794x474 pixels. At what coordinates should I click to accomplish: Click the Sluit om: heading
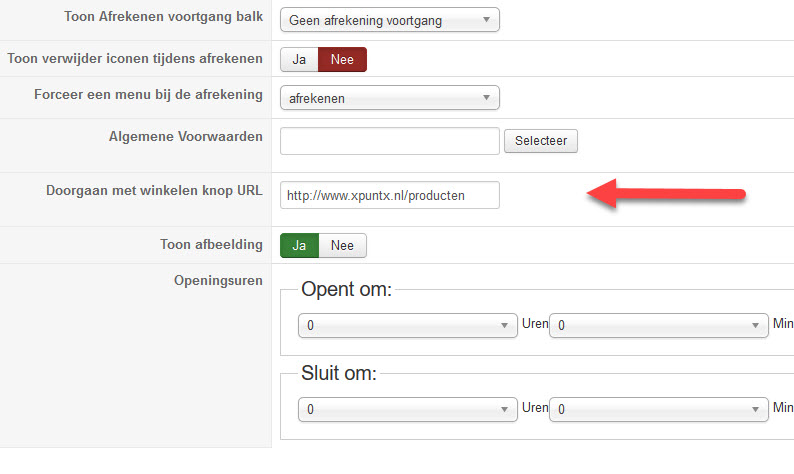339,373
